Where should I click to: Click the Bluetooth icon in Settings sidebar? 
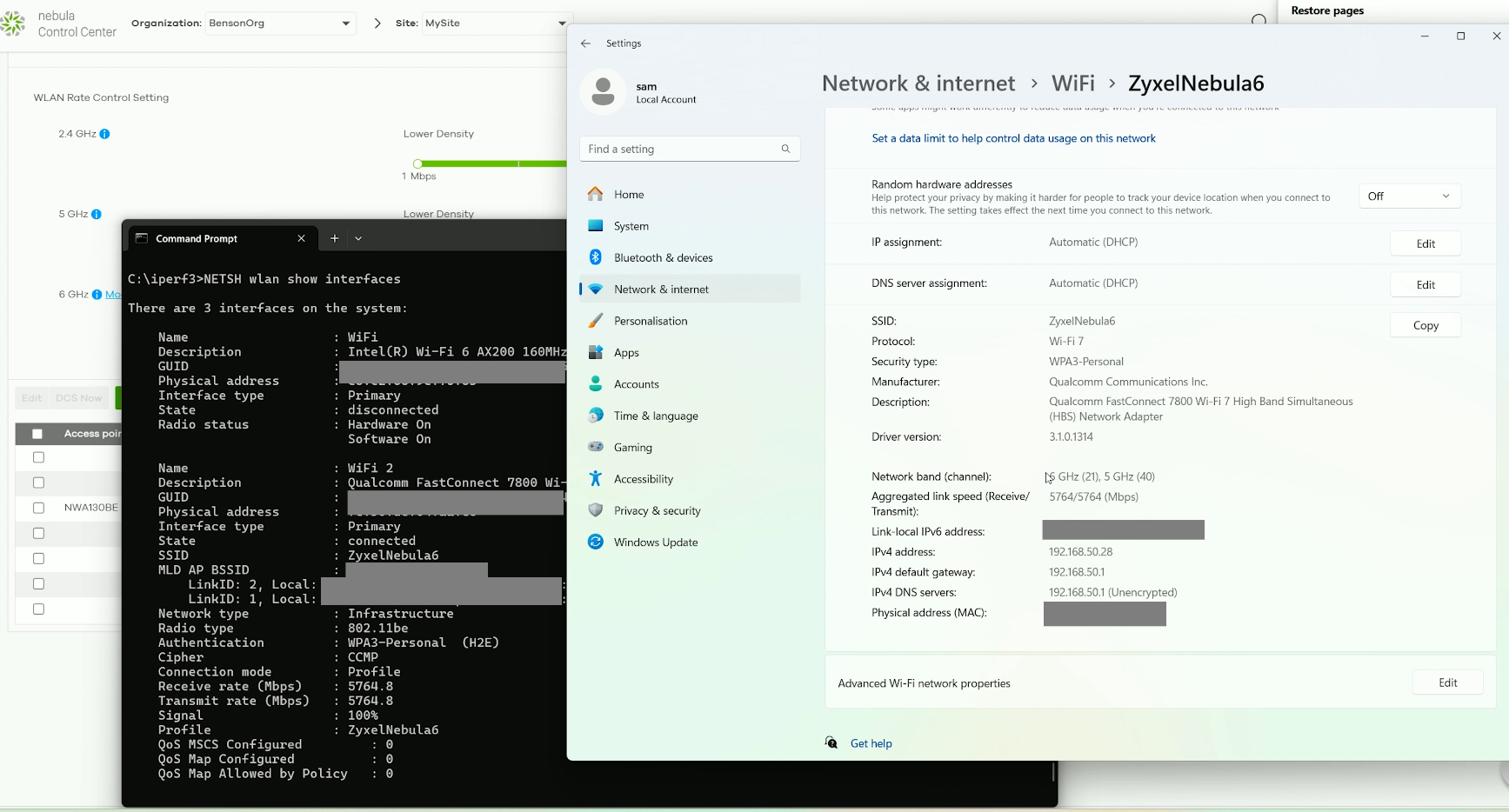pos(595,257)
